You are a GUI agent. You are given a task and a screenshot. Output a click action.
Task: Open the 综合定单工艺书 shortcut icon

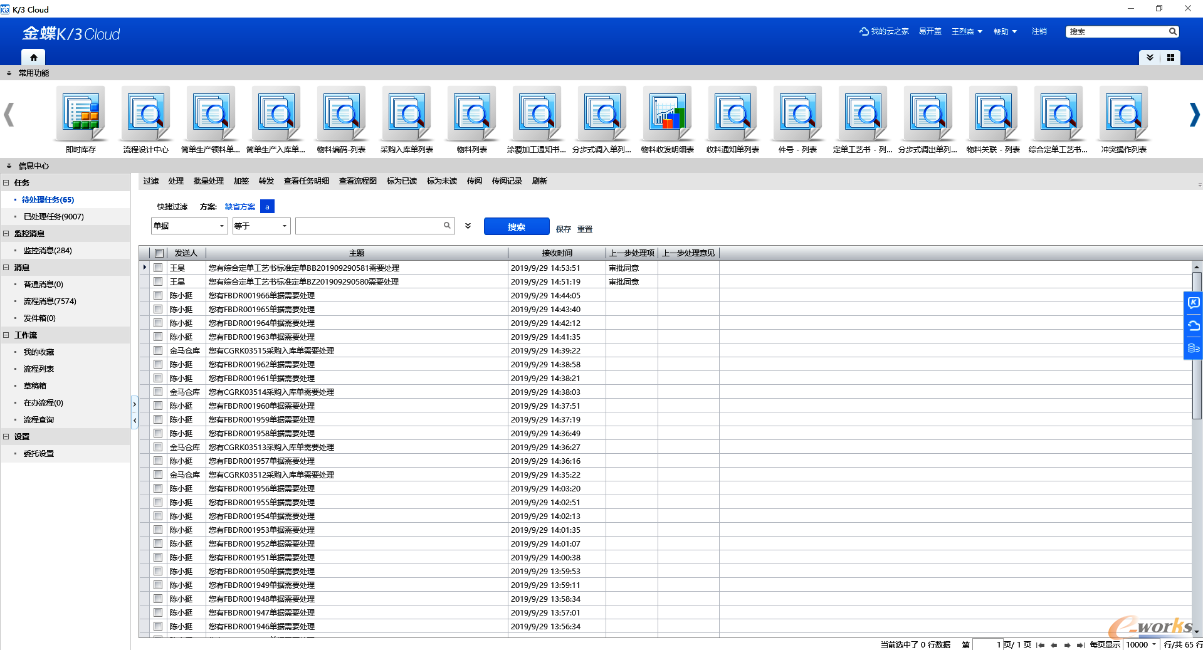tap(1059, 113)
